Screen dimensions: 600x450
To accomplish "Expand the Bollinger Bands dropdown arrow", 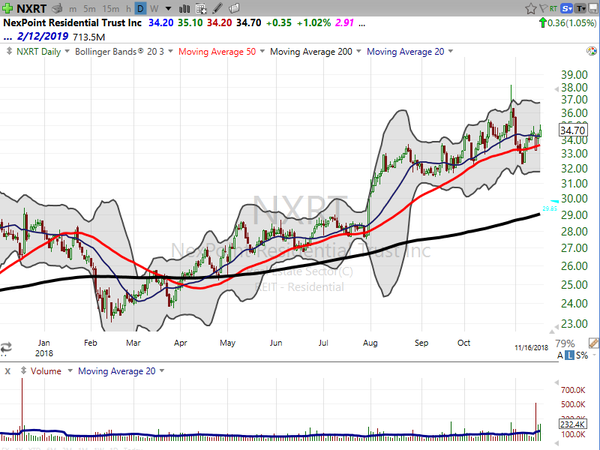I will 170,51.
